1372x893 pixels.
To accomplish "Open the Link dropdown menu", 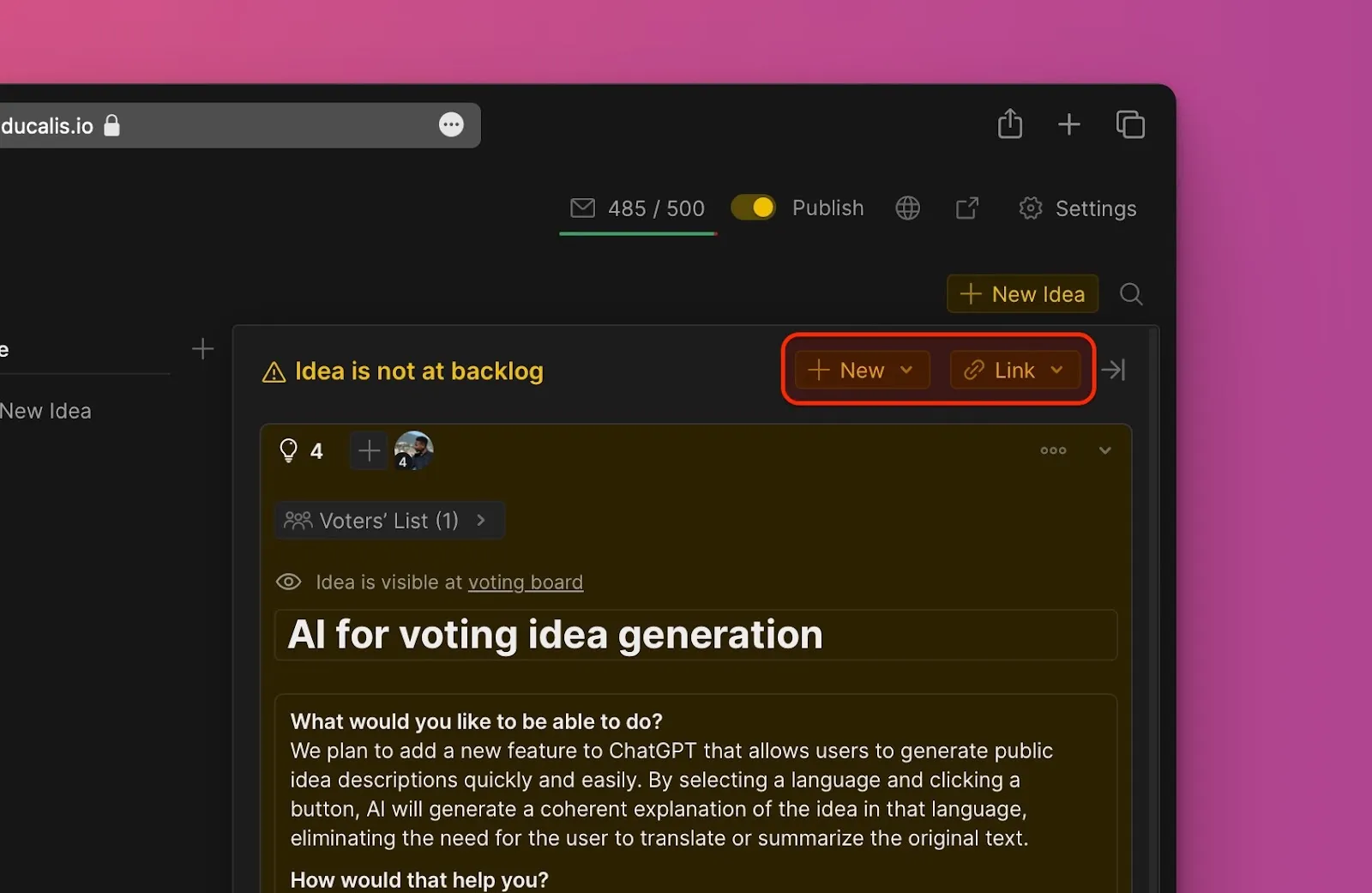I will click(x=1014, y=370).
